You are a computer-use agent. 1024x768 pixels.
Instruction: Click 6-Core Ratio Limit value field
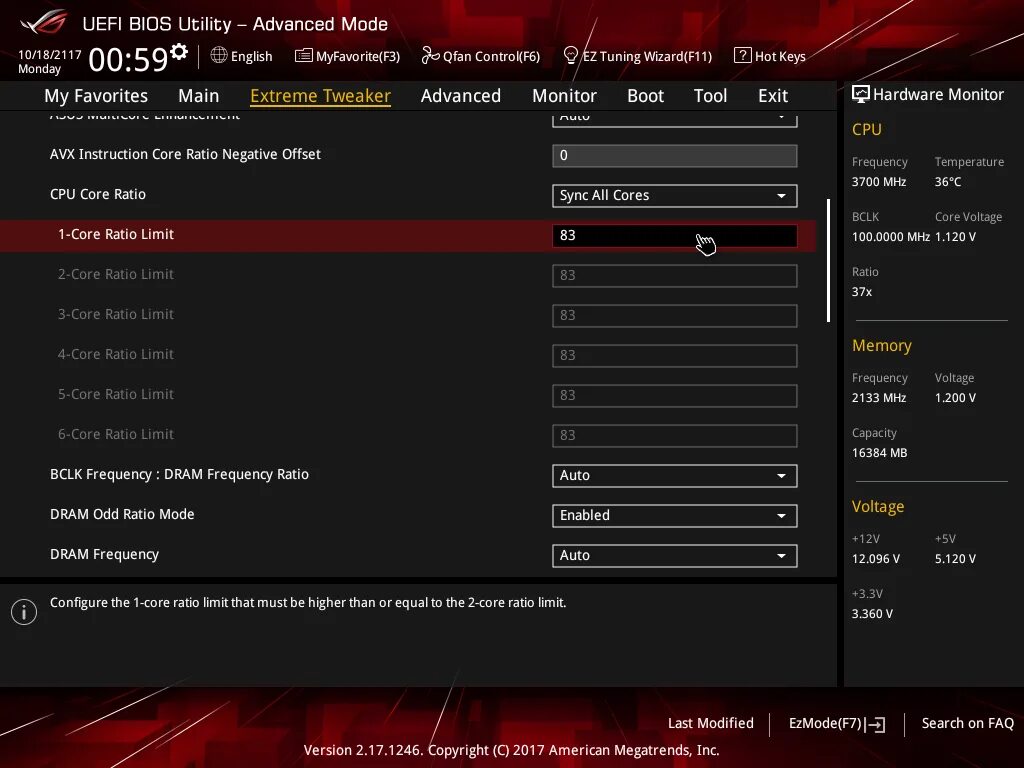(x=675, y=436)
